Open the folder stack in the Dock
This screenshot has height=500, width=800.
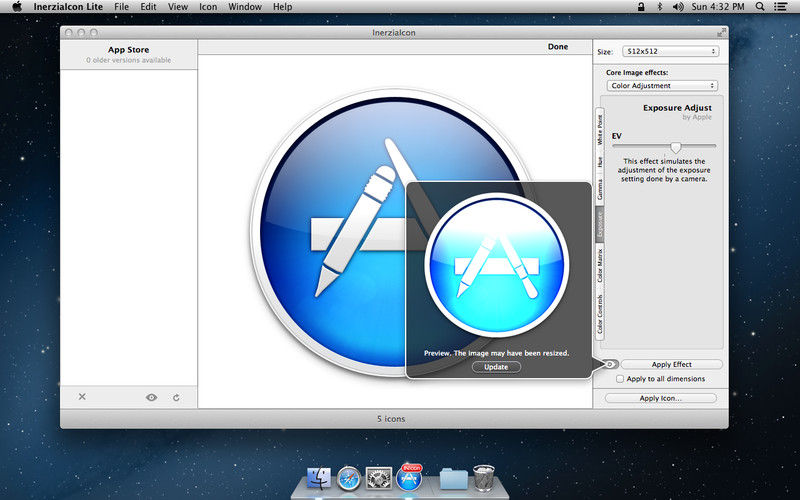[x=454, y=479]
